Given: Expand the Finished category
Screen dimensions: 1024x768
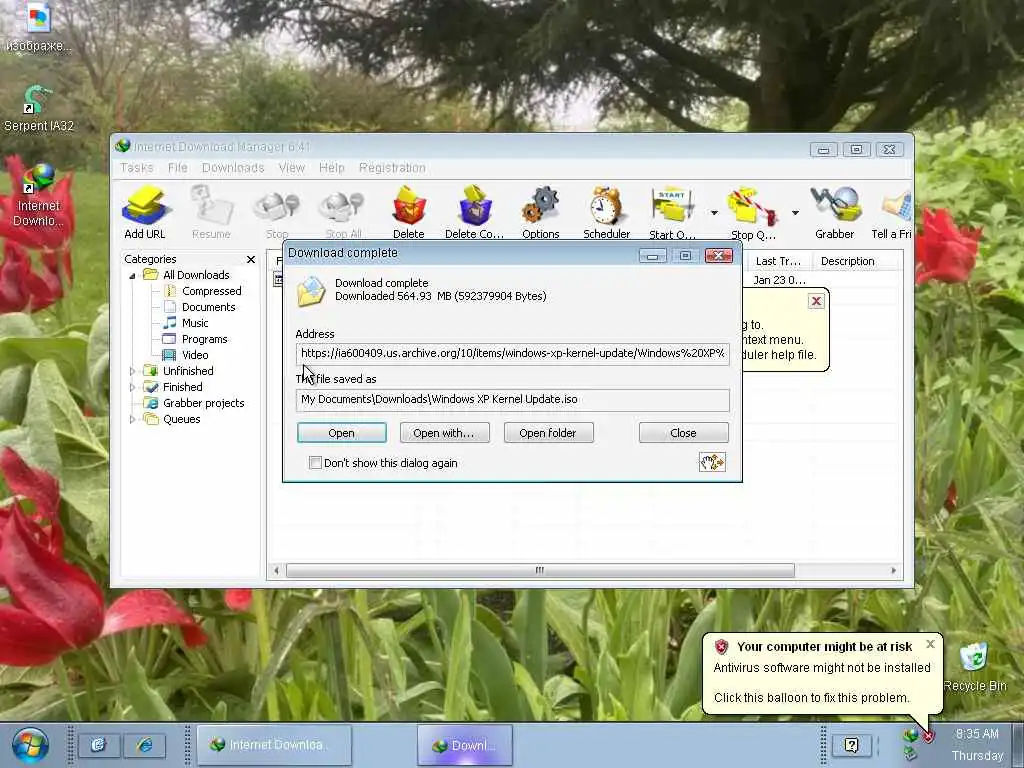Looking at the screenshot, I should pyautogui.click(x=132, y=387).
